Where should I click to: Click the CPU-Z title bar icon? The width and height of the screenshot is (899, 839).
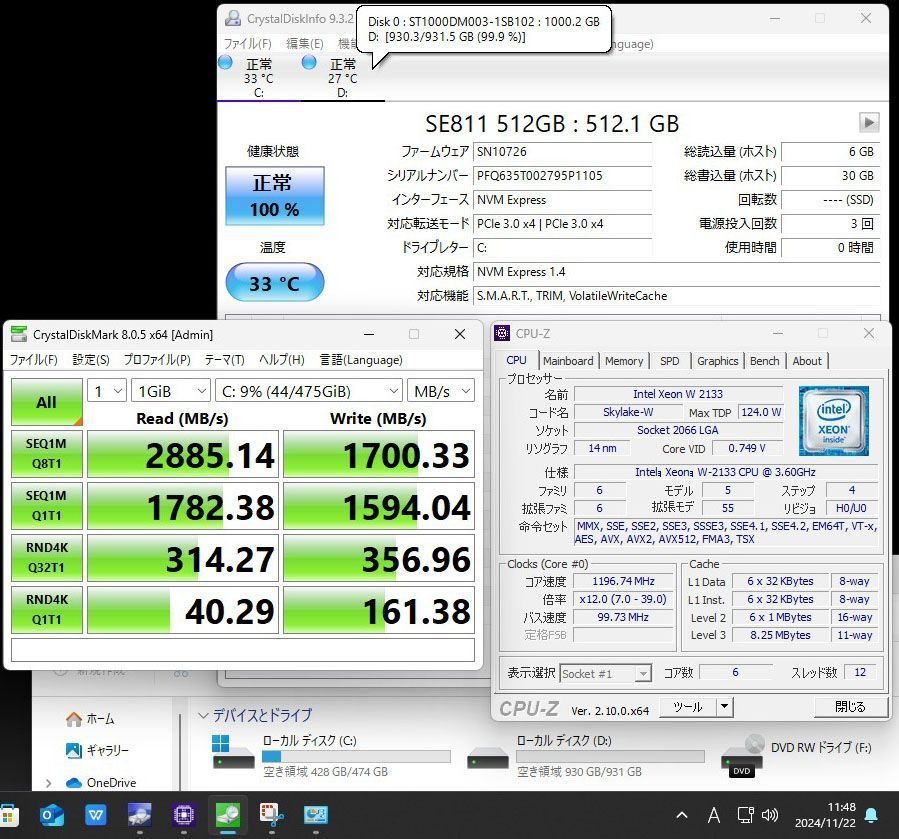click(x=502, y=333)
